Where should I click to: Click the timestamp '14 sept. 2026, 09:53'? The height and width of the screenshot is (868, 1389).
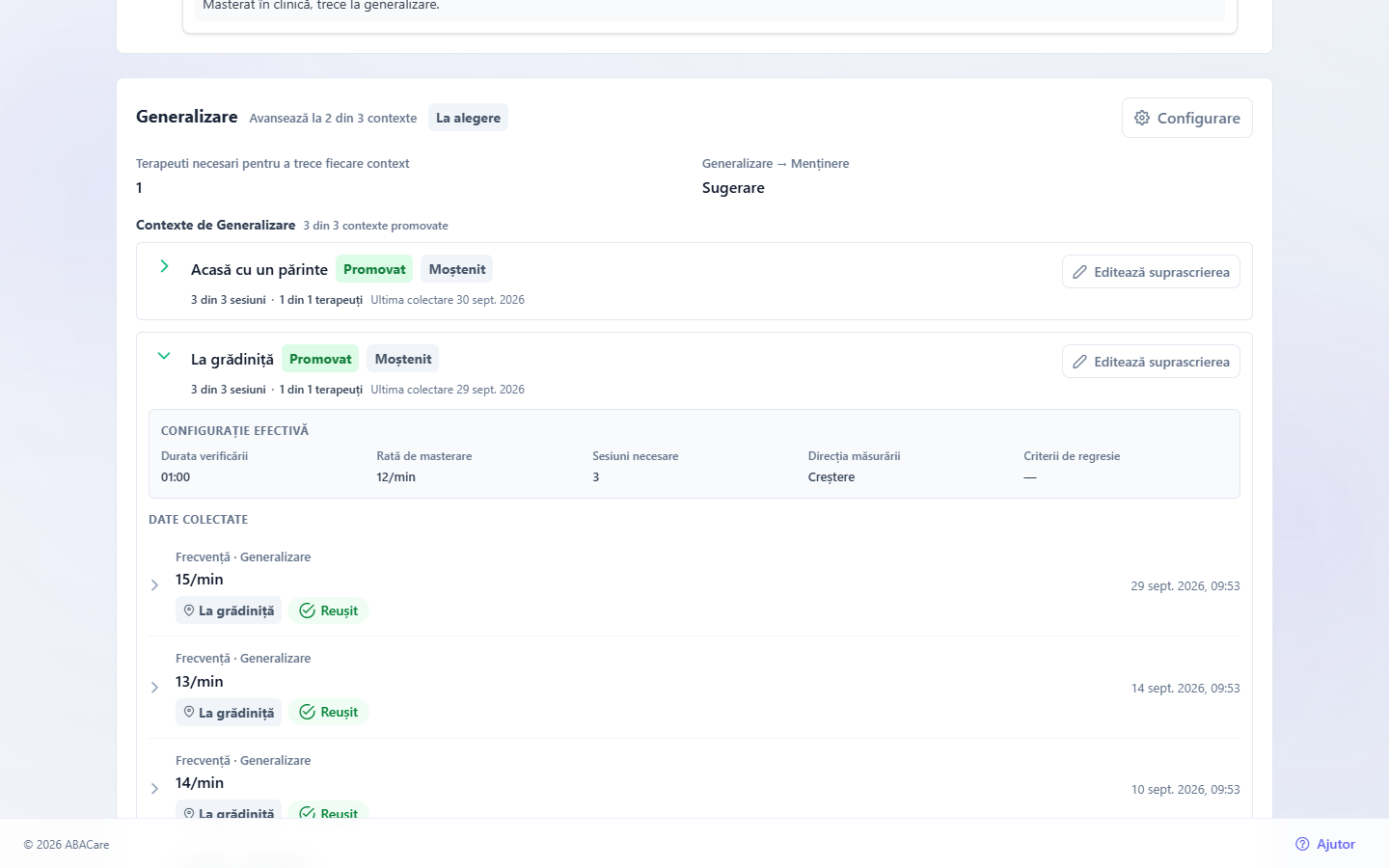point(1185,689)
